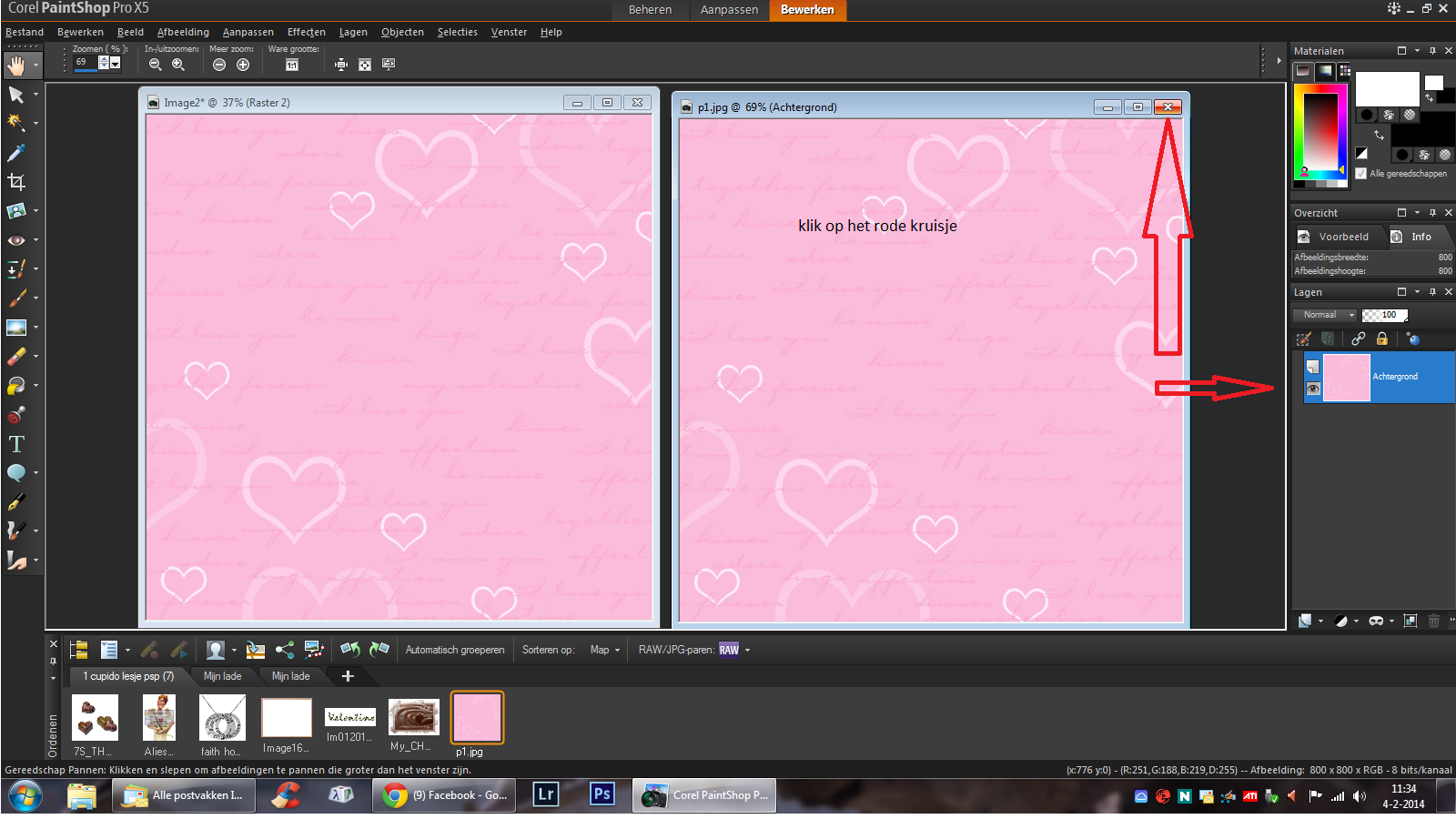
Task: Click the plus zoom more button
Action: click(x=243, y=65)
